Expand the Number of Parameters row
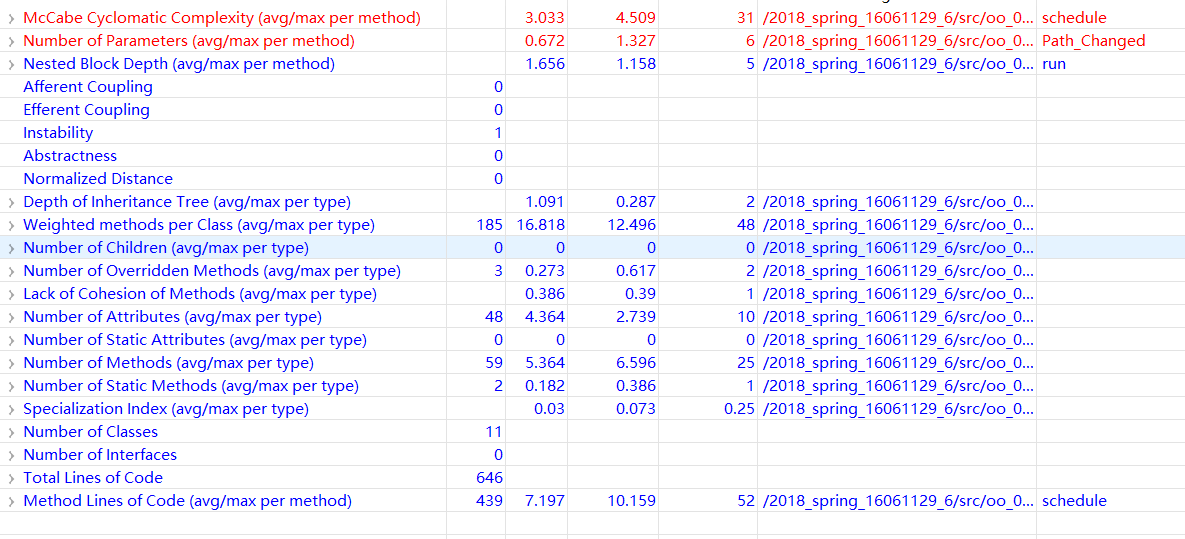1185x539 pixels. [x=11, y=41]
